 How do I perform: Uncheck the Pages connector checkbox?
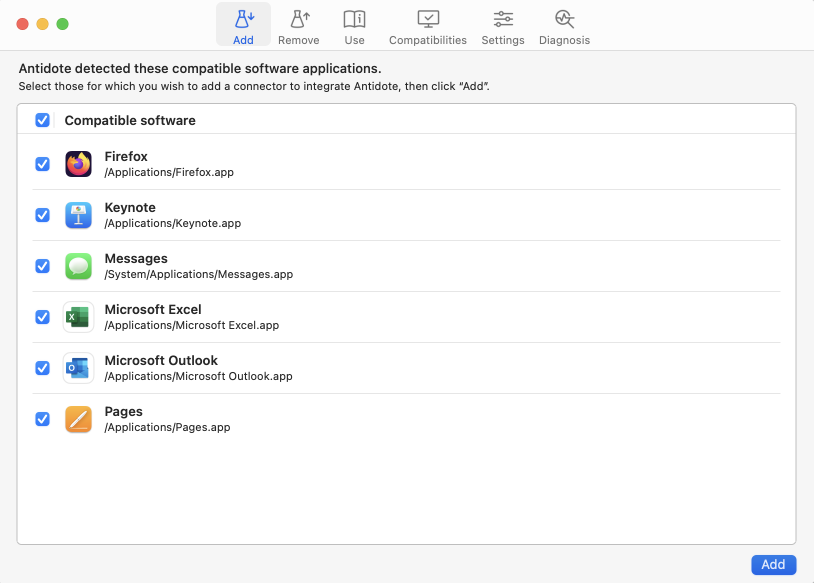[42, 418]
